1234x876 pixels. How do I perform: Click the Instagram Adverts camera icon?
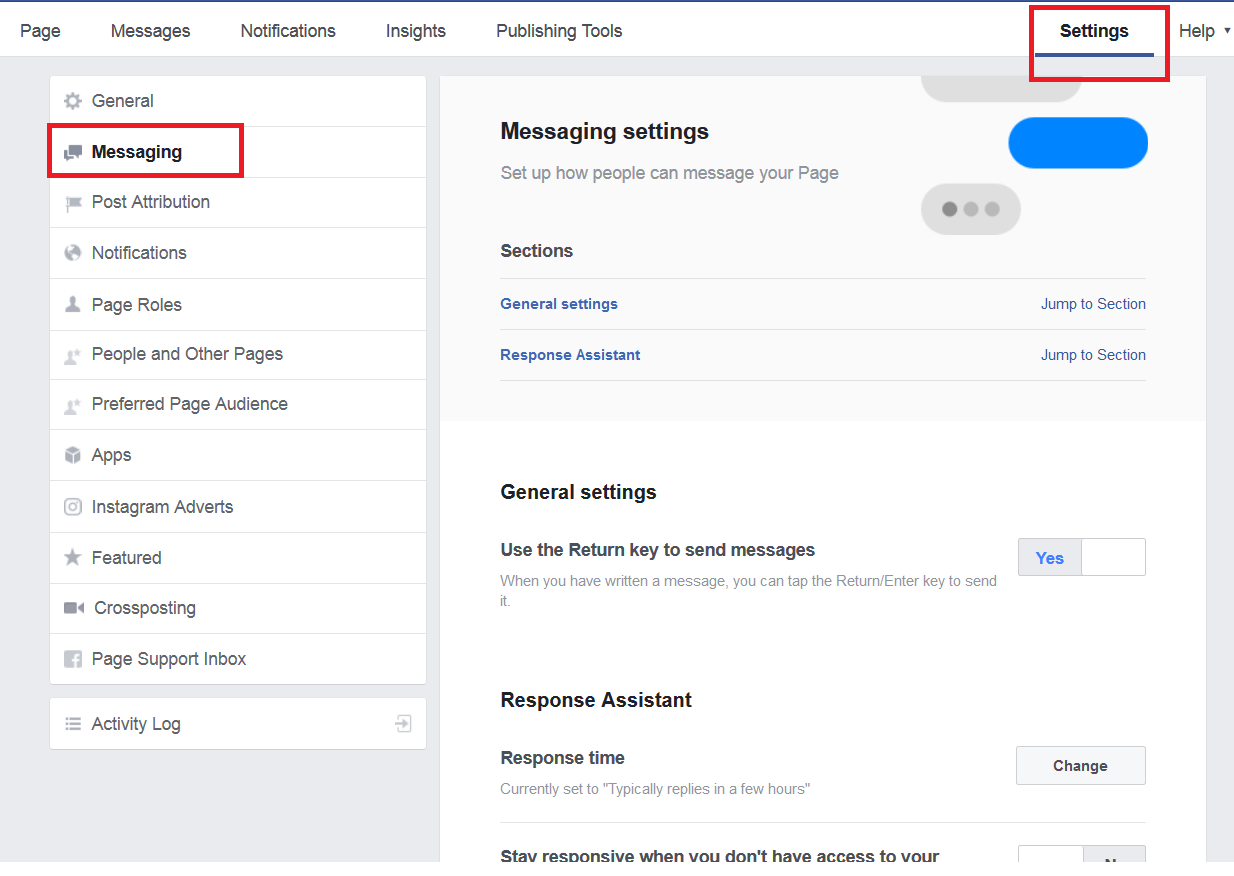73,507
